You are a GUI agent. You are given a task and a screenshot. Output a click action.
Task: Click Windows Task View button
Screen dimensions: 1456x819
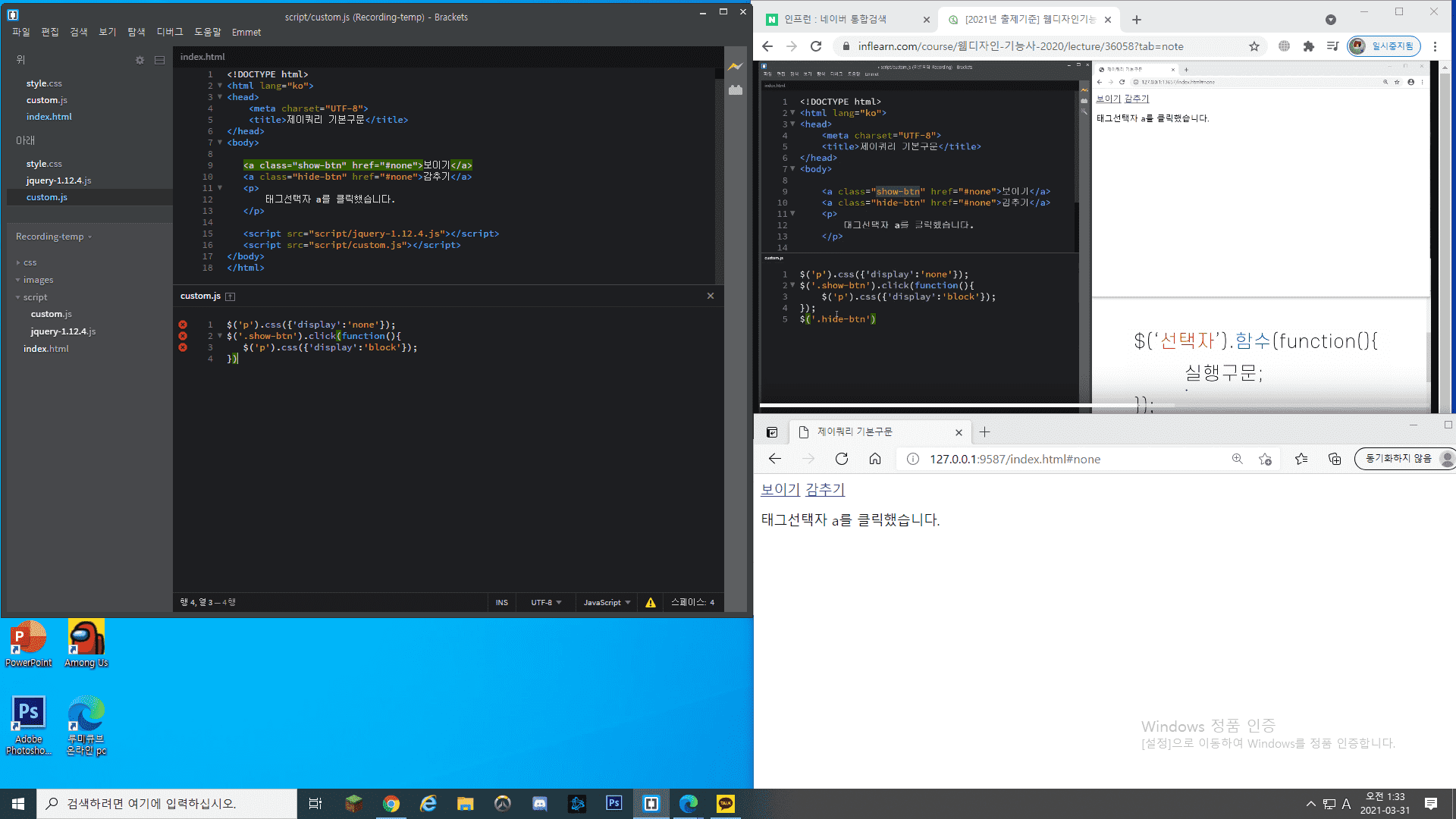(x=315, y=803)
